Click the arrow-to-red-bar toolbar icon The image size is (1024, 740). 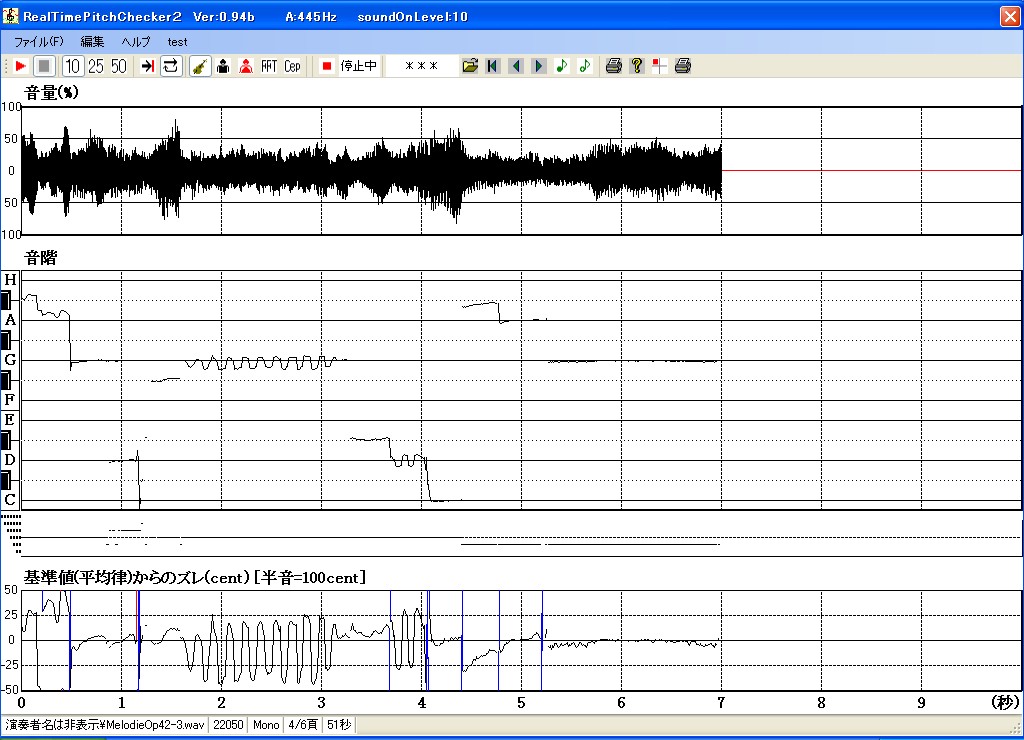148,66
